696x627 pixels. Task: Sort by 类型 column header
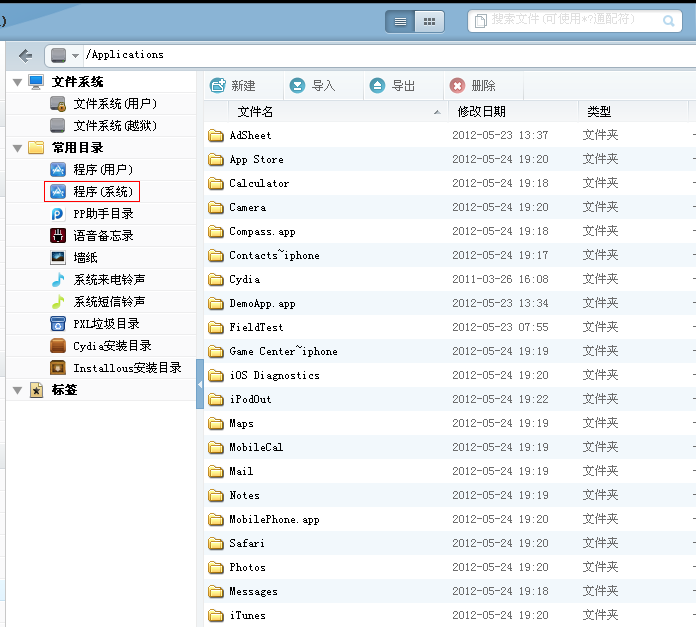tap(633, 112)
